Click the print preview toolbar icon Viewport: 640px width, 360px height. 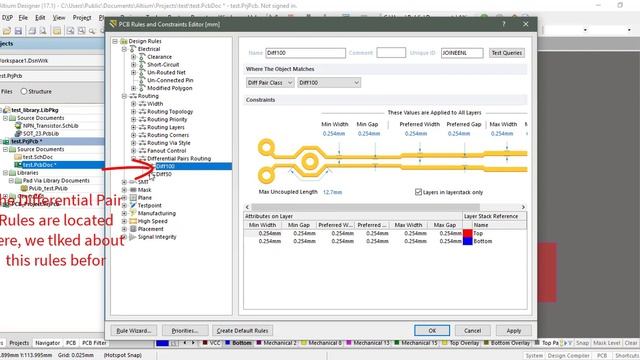point(43,31)
